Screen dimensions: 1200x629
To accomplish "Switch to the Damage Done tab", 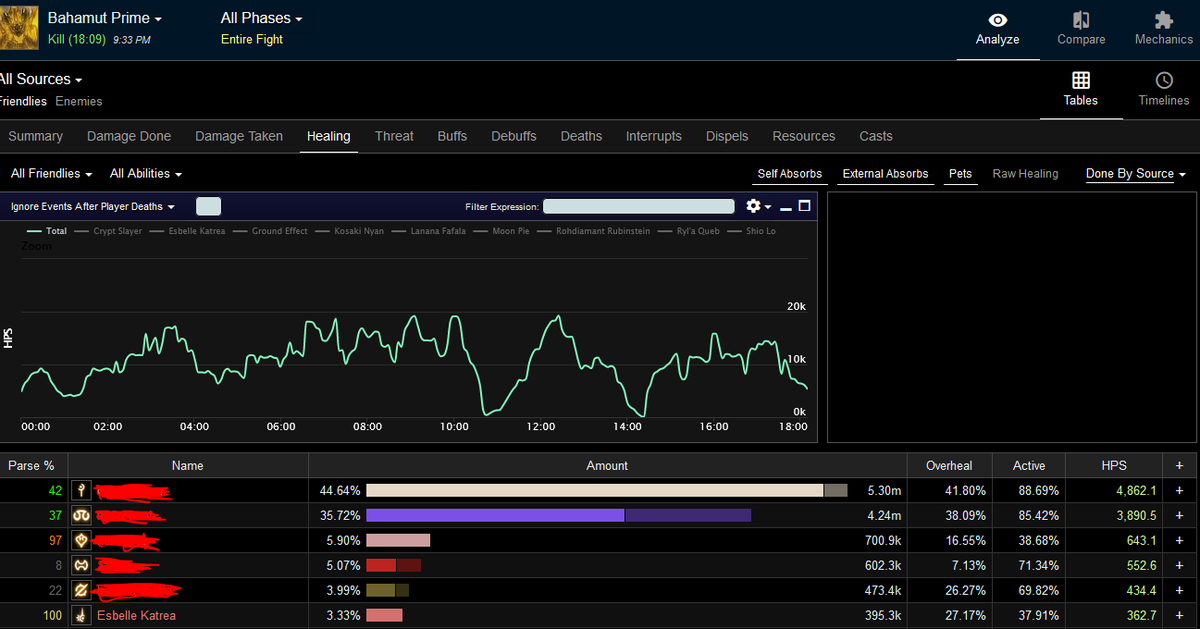I will tap(129, 136).
